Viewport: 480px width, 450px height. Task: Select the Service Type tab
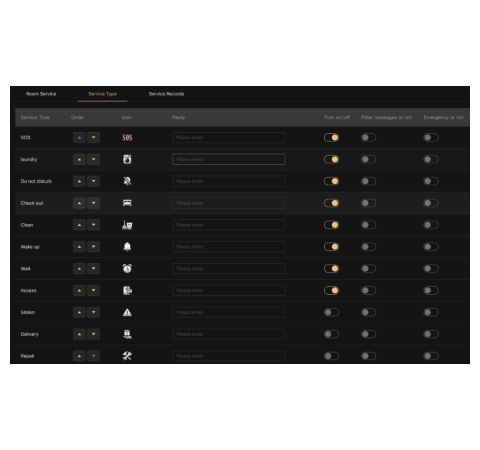click(x=103, y=94)
